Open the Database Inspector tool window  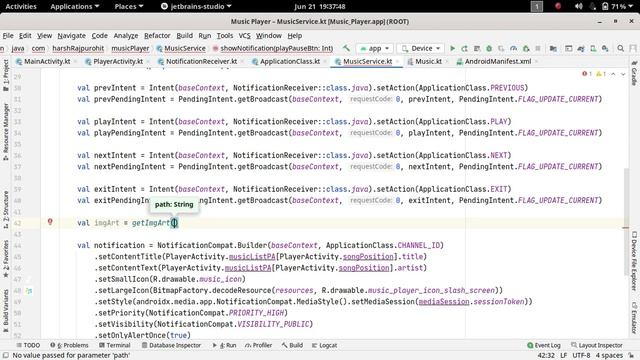pos(171,345)
